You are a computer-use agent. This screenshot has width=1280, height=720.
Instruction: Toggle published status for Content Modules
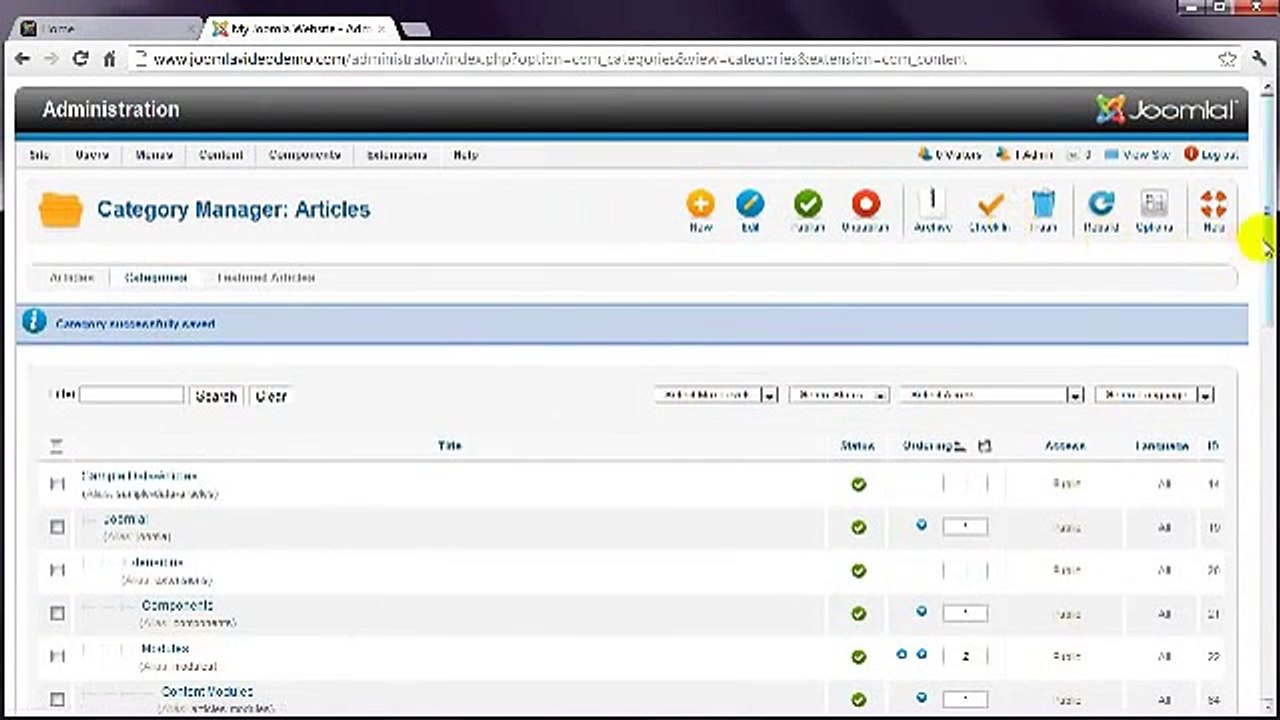click(x=858, y=699)
